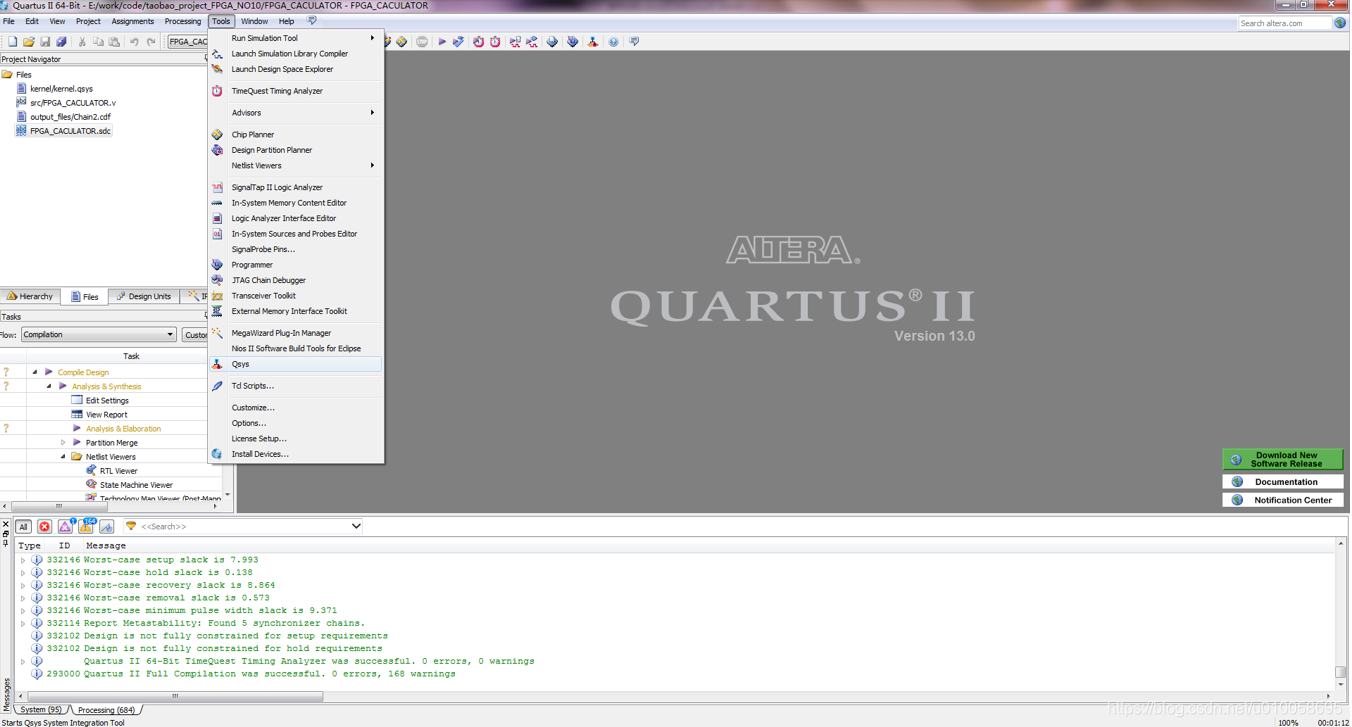Toggle the All messages filter

[23, 527]
